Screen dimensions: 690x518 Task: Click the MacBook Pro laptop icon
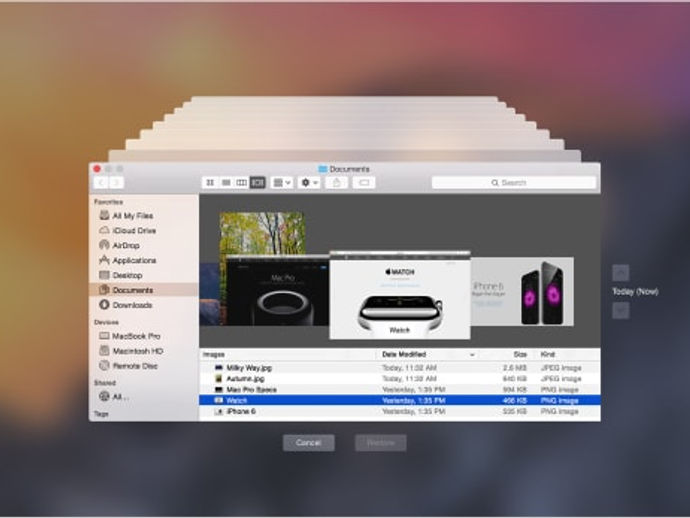pyautogui.click(x=104, y=336)
